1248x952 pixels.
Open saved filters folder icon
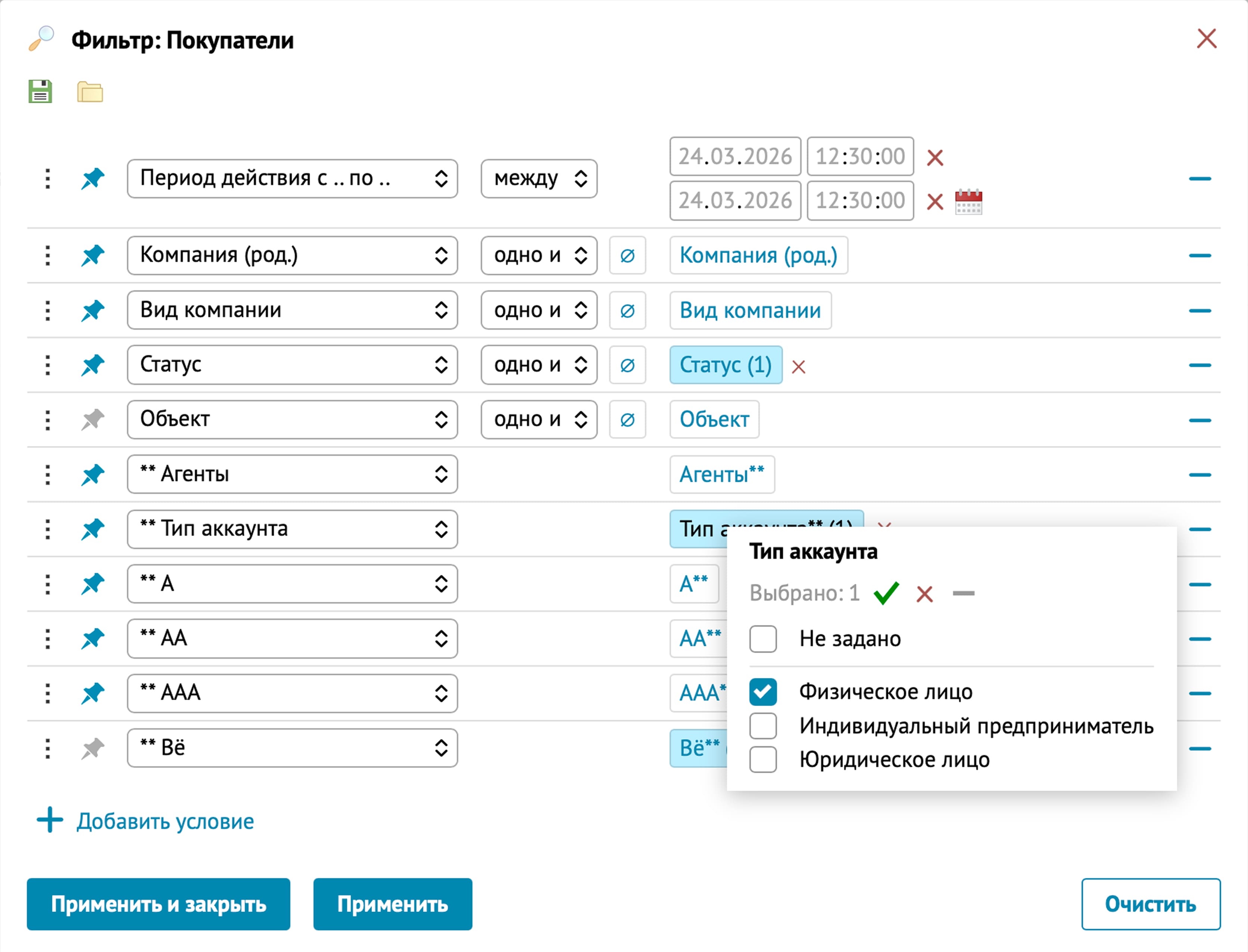pos(90,92)
